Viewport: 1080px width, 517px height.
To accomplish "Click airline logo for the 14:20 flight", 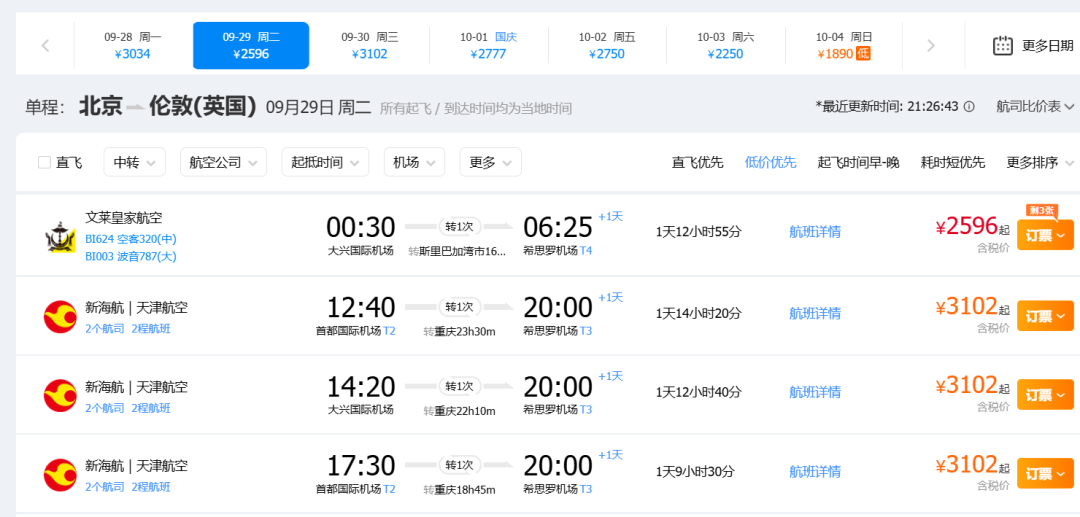I will click(60, 395).
